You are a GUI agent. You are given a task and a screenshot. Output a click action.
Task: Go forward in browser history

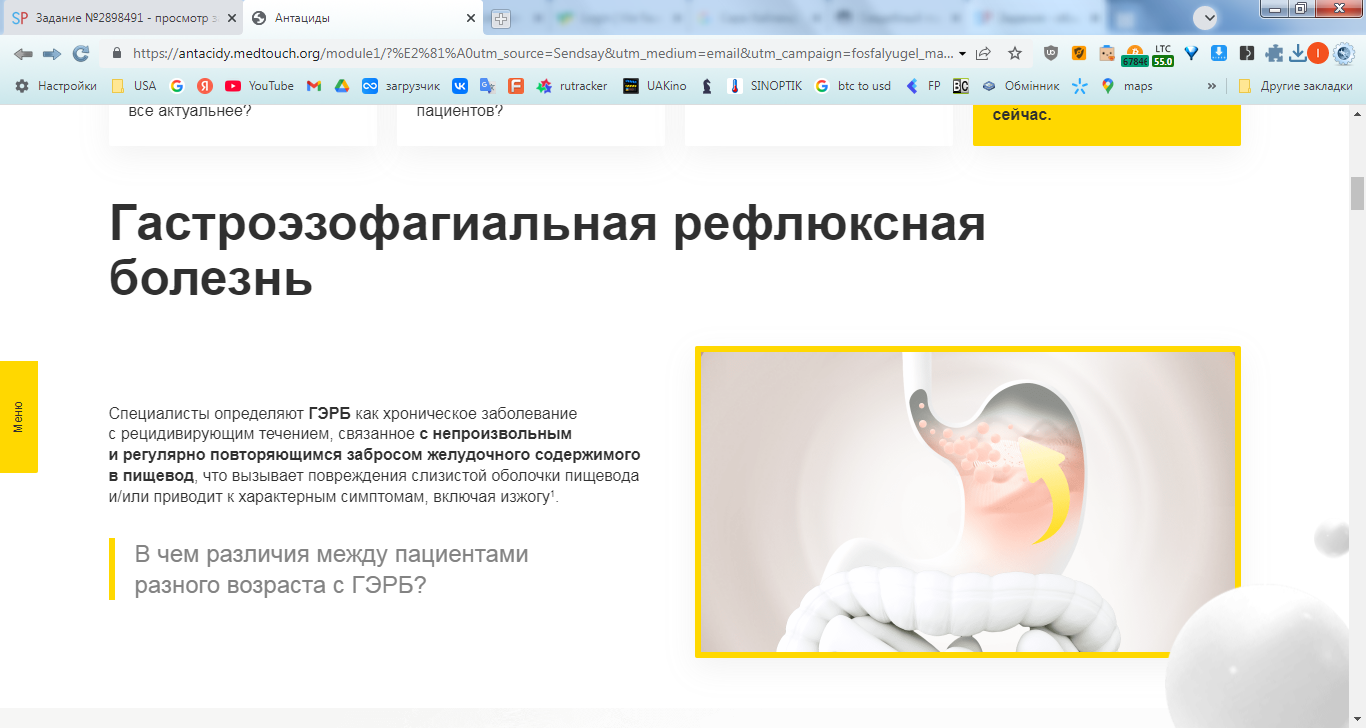tap(52, 54)
